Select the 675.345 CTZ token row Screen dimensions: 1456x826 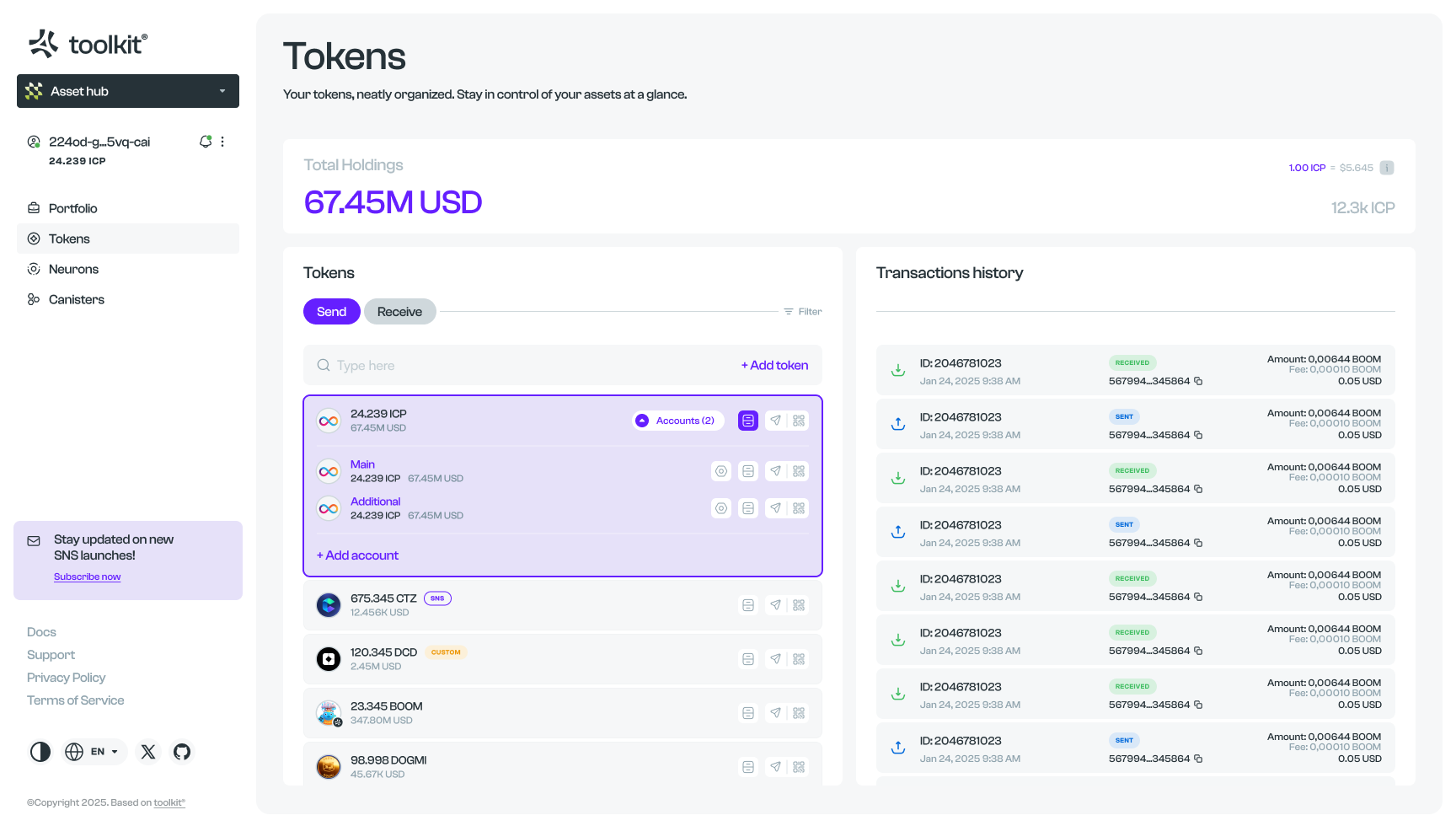click(x=563, y=605)
